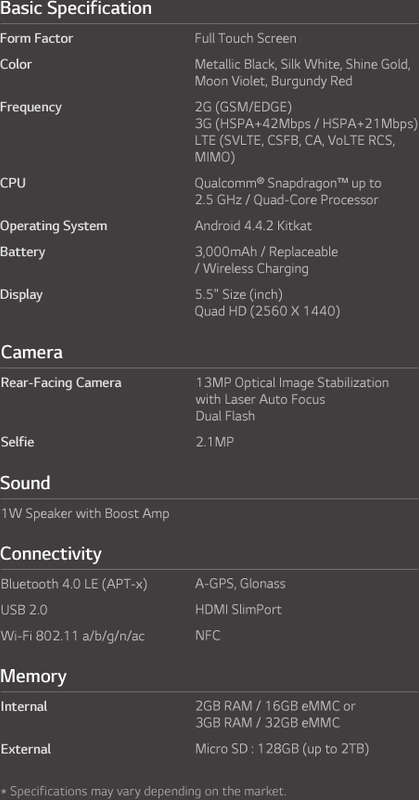
Task: Click the Basic Specification heading
Action: pos(76,9)
